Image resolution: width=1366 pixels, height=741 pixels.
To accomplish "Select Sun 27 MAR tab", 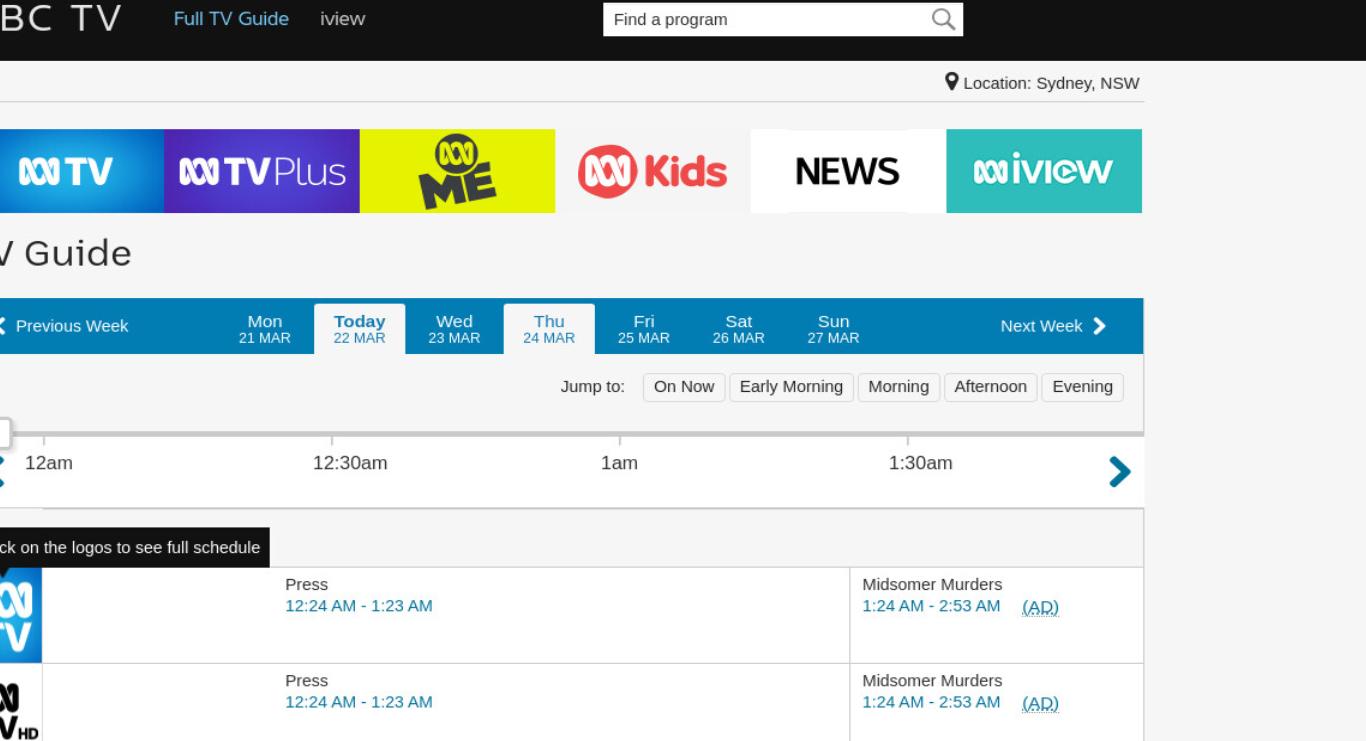I will point(833,329).
